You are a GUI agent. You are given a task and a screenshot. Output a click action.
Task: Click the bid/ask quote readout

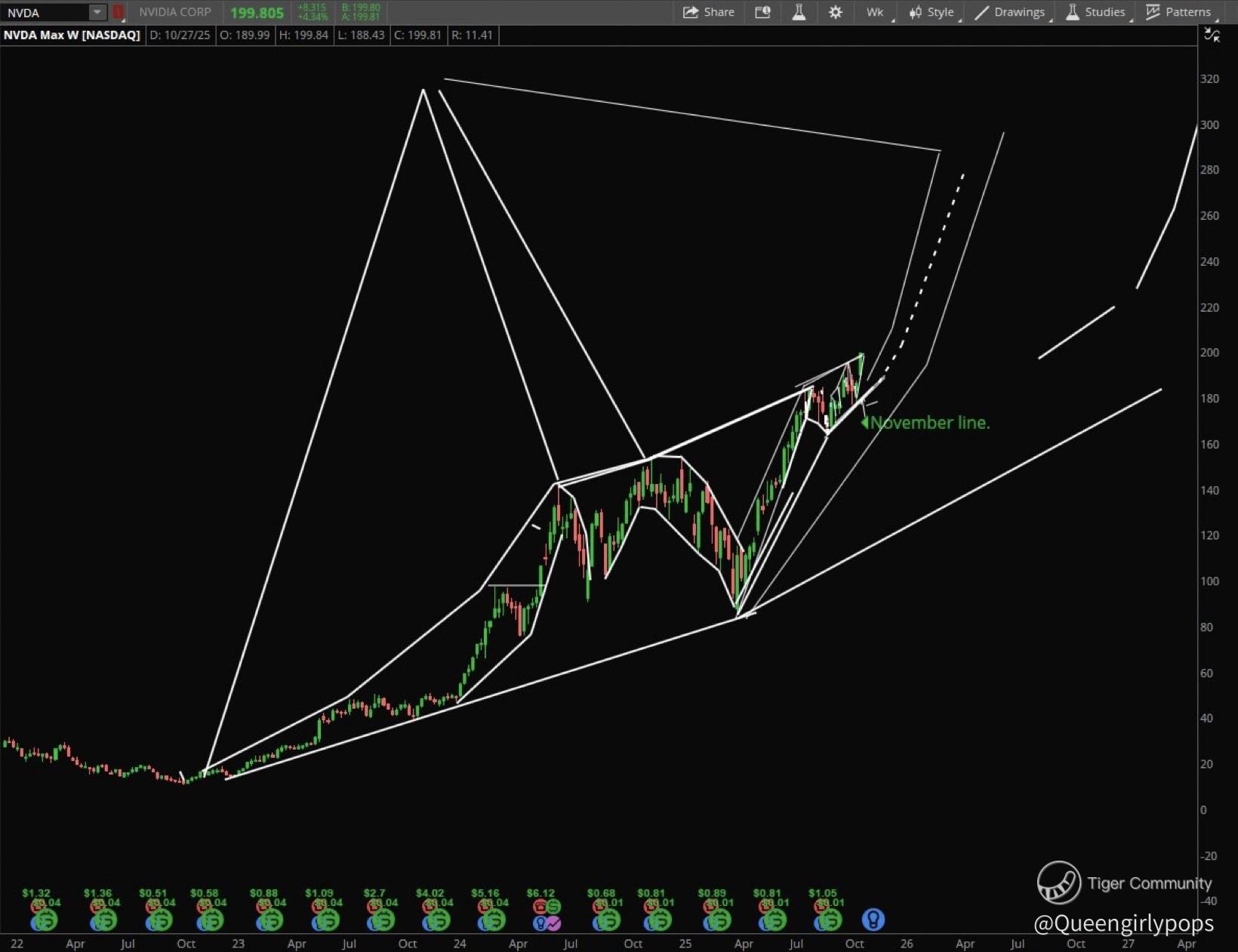point(361,12)
